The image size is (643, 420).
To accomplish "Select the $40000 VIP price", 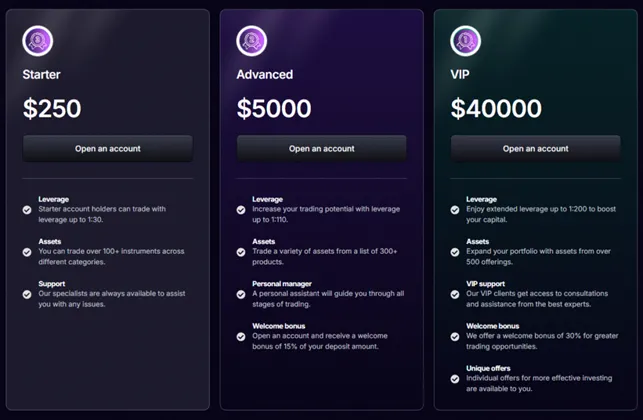I will 496,109.
